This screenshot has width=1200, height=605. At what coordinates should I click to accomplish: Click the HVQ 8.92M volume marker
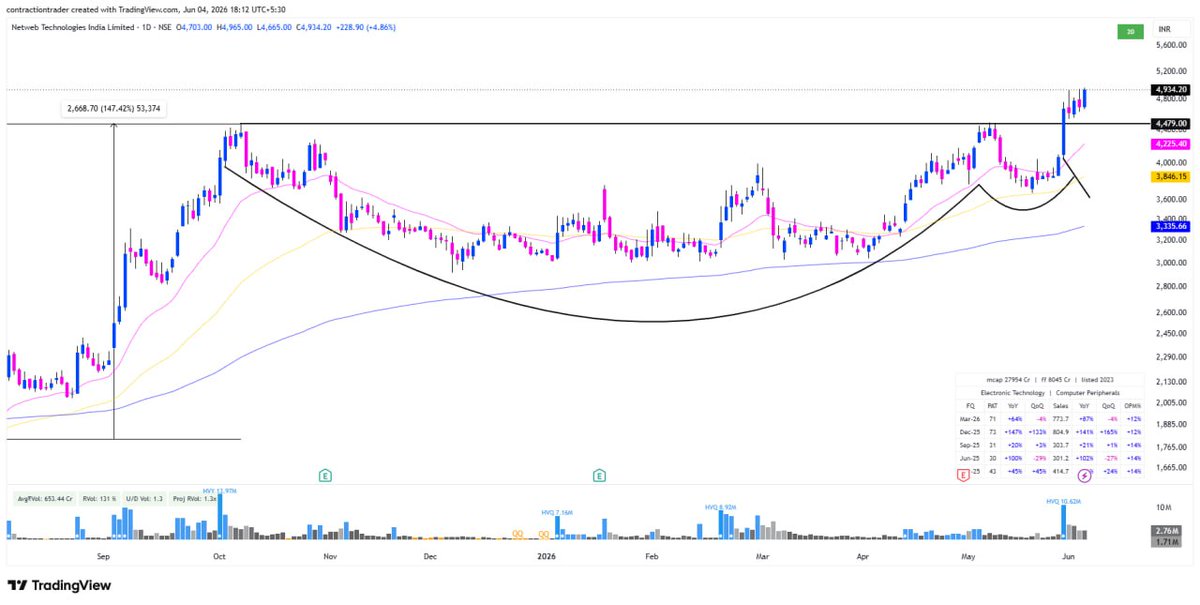click(x=722, y=507)
